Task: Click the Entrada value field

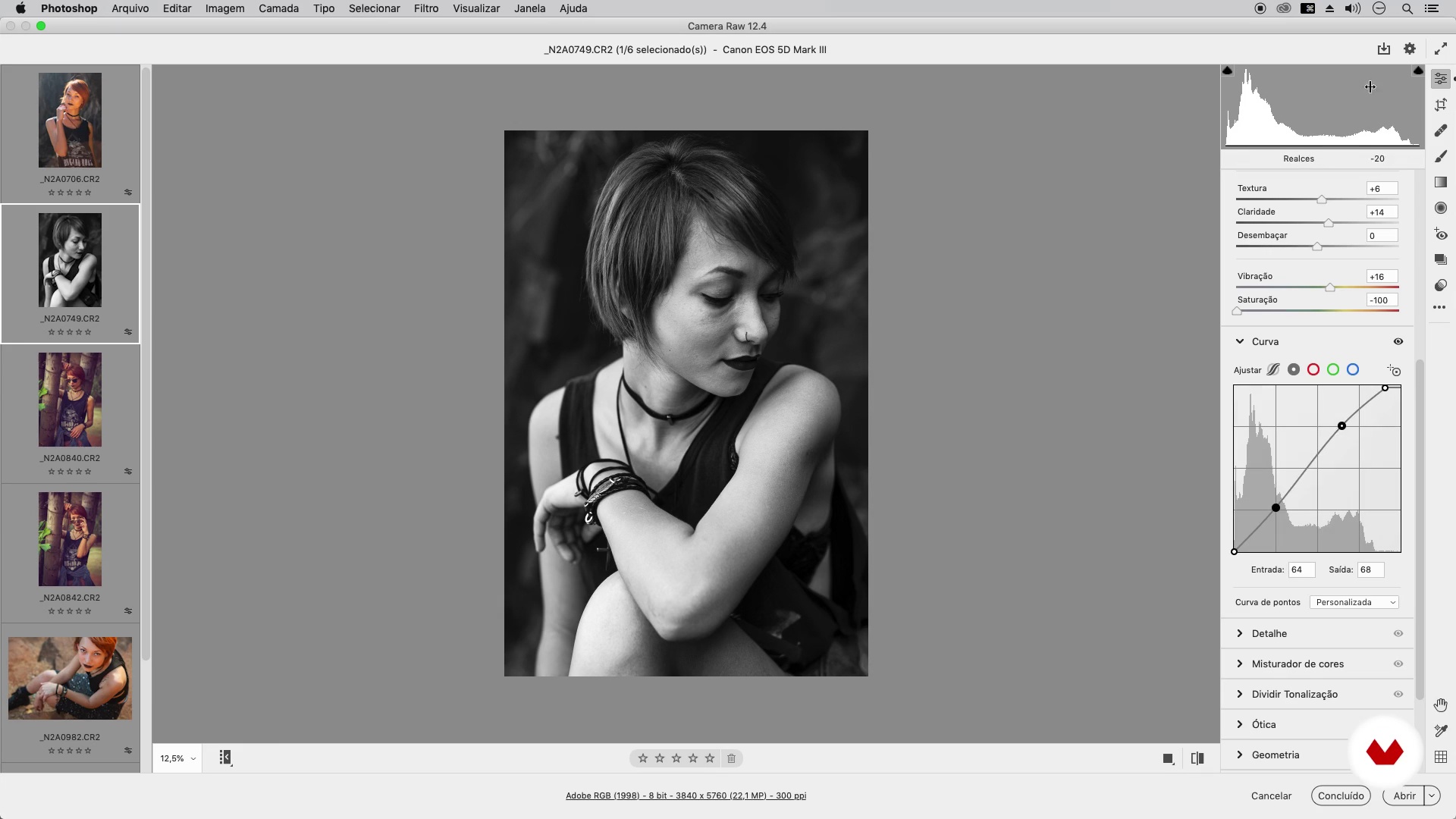Action: point(1301,570)
